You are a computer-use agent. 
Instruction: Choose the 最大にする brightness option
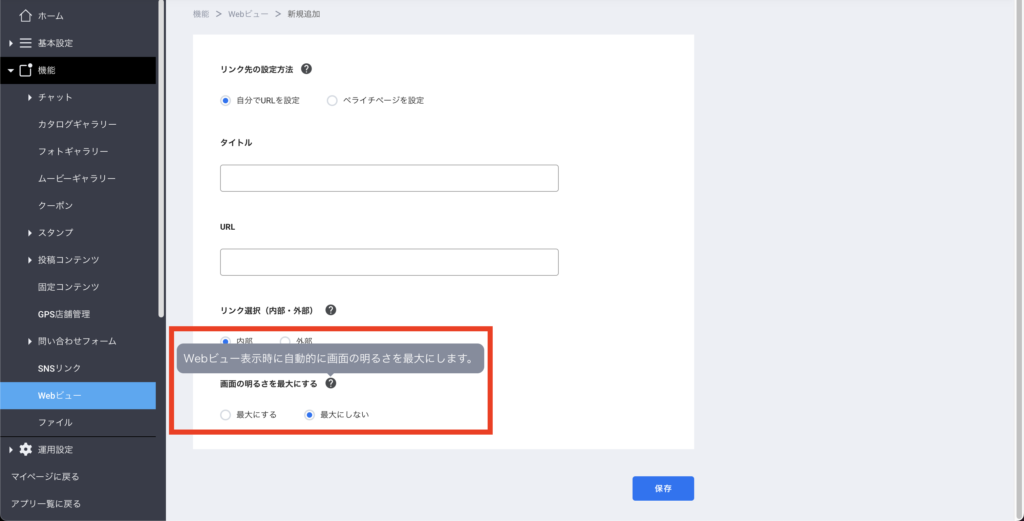(x=226, y=414)
